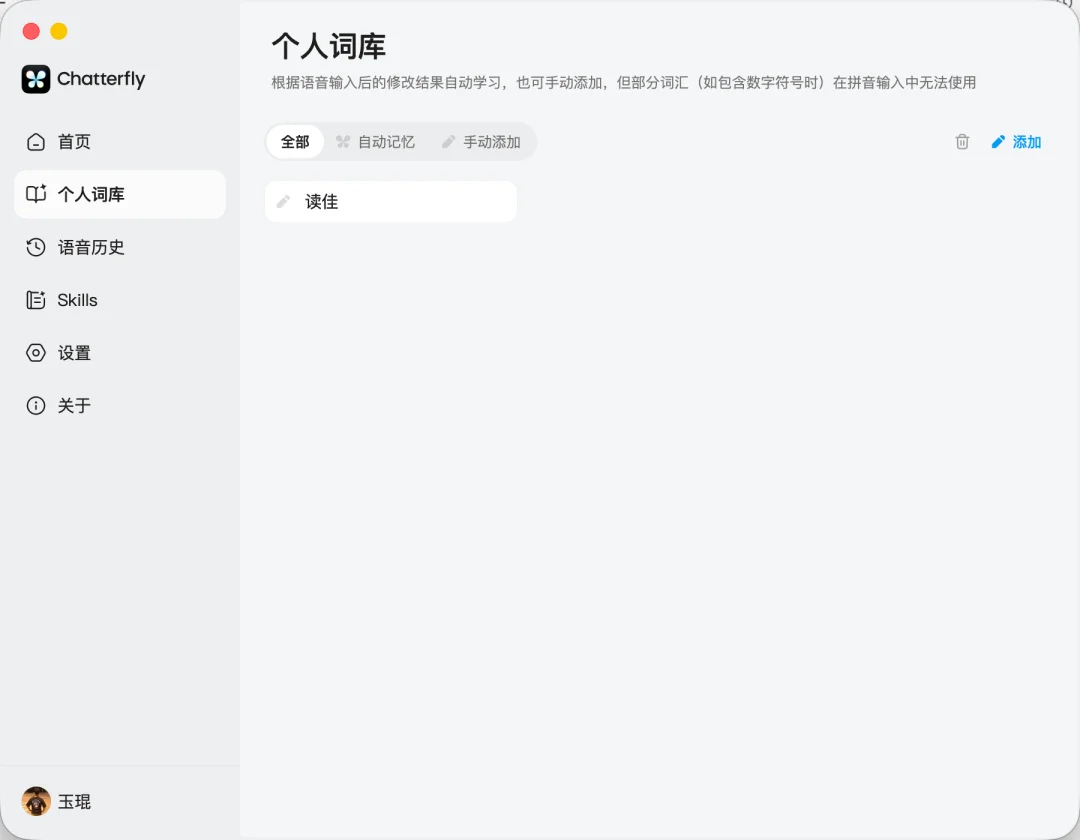Click the clock icon beside 语音历史
The image size is (1080, 840).
(x=36, y=247)
